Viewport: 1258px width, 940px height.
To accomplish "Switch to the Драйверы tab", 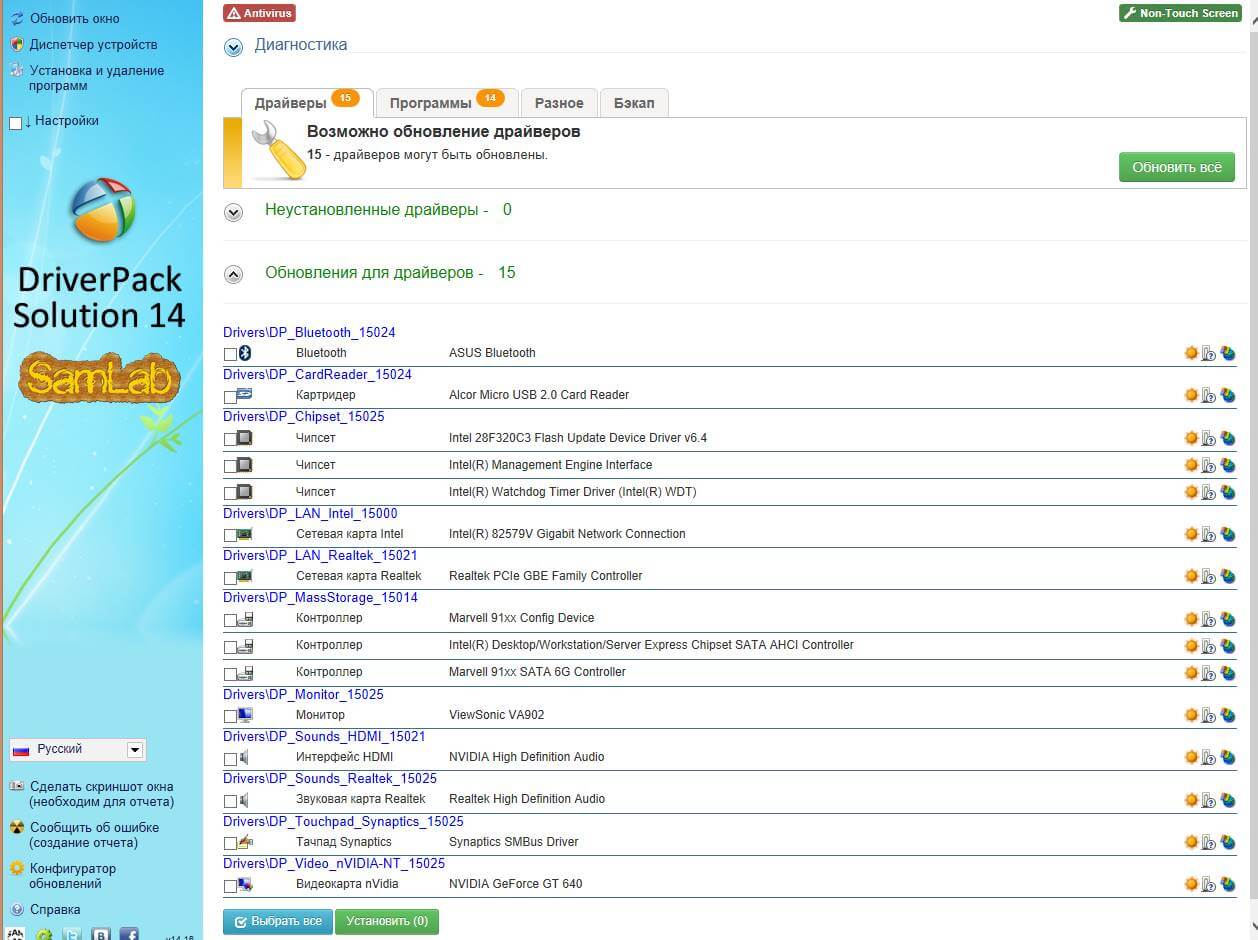I will [307, 103].
